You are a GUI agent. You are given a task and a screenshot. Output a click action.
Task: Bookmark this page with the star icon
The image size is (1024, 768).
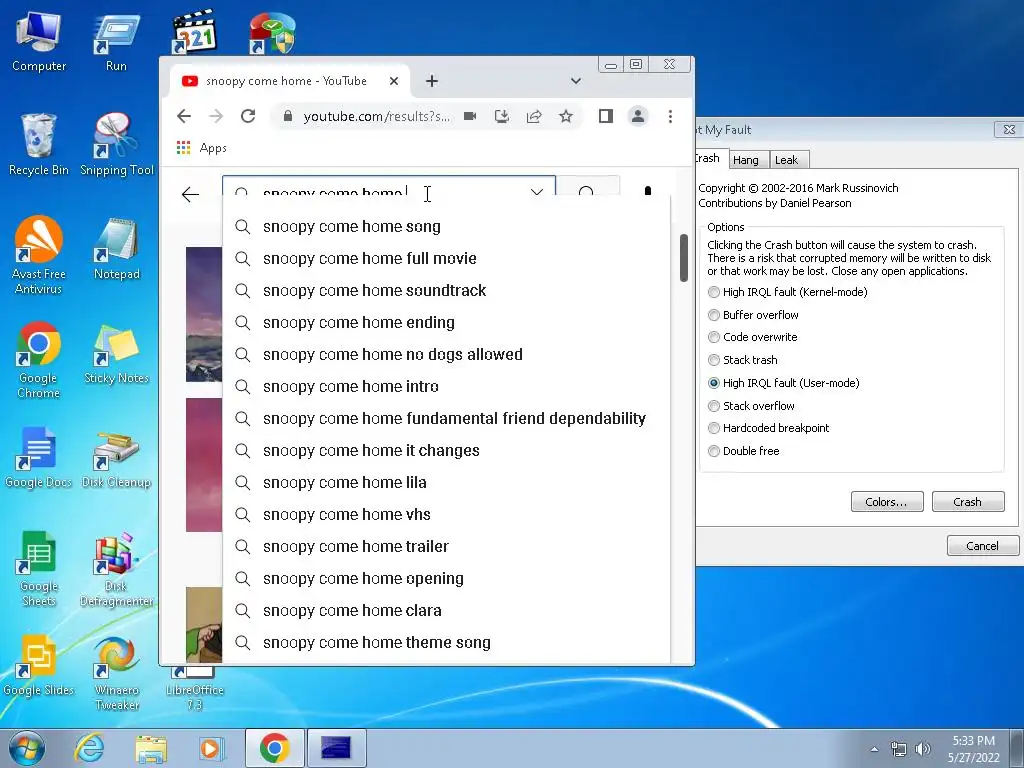click(566, 116)
